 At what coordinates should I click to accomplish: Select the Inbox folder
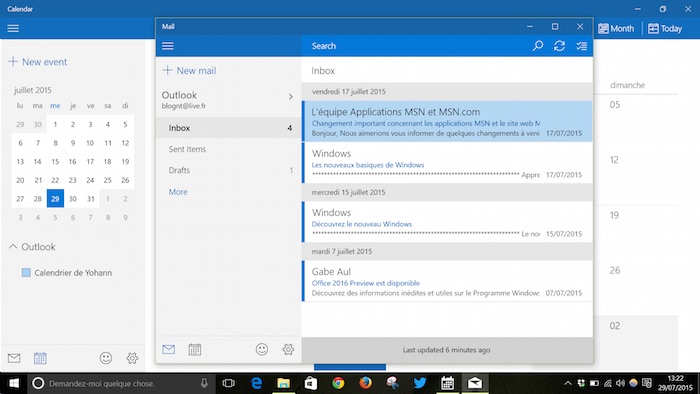tap(229, 128)
